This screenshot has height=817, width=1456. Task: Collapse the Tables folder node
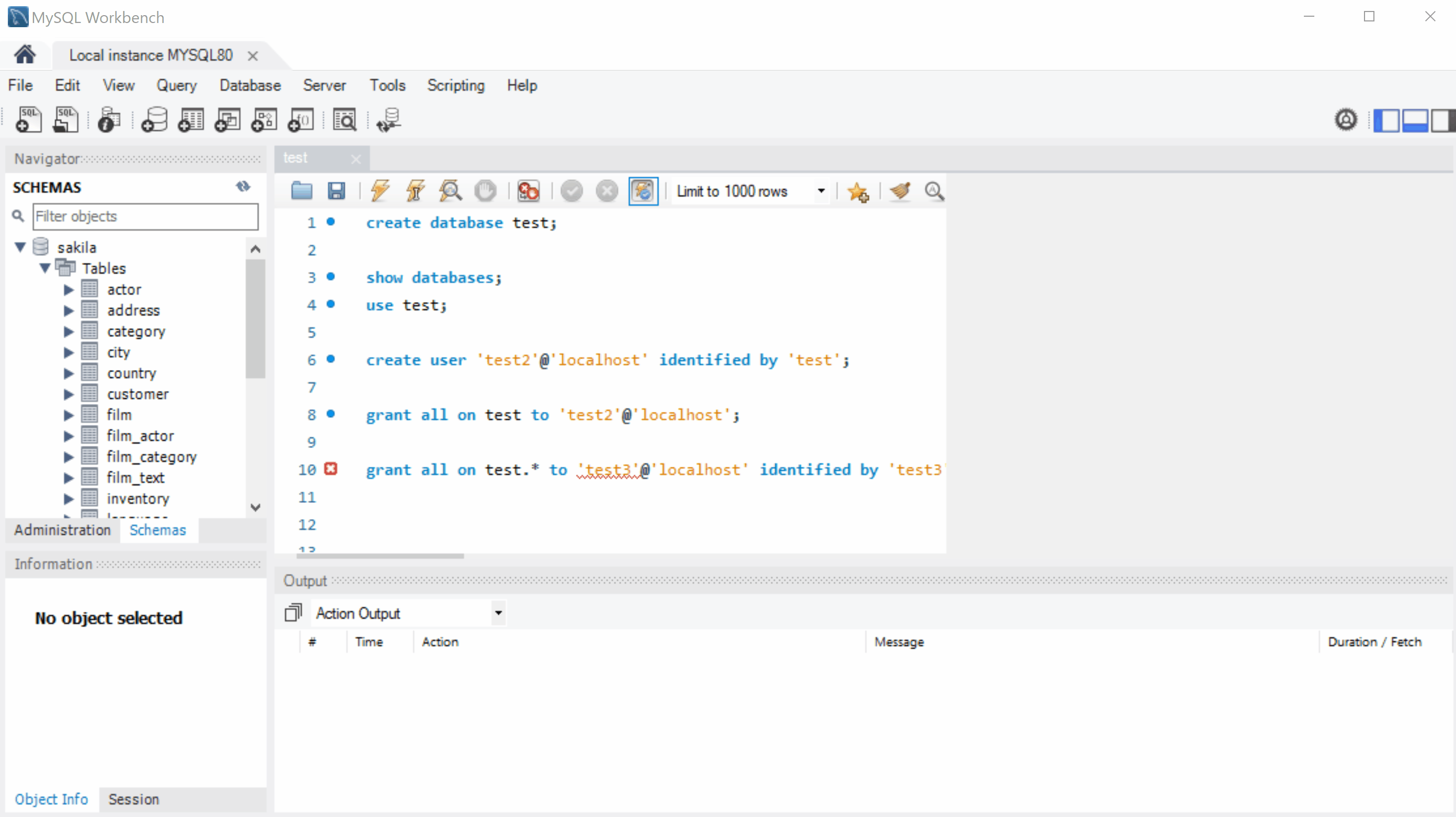tap(45, 268)
